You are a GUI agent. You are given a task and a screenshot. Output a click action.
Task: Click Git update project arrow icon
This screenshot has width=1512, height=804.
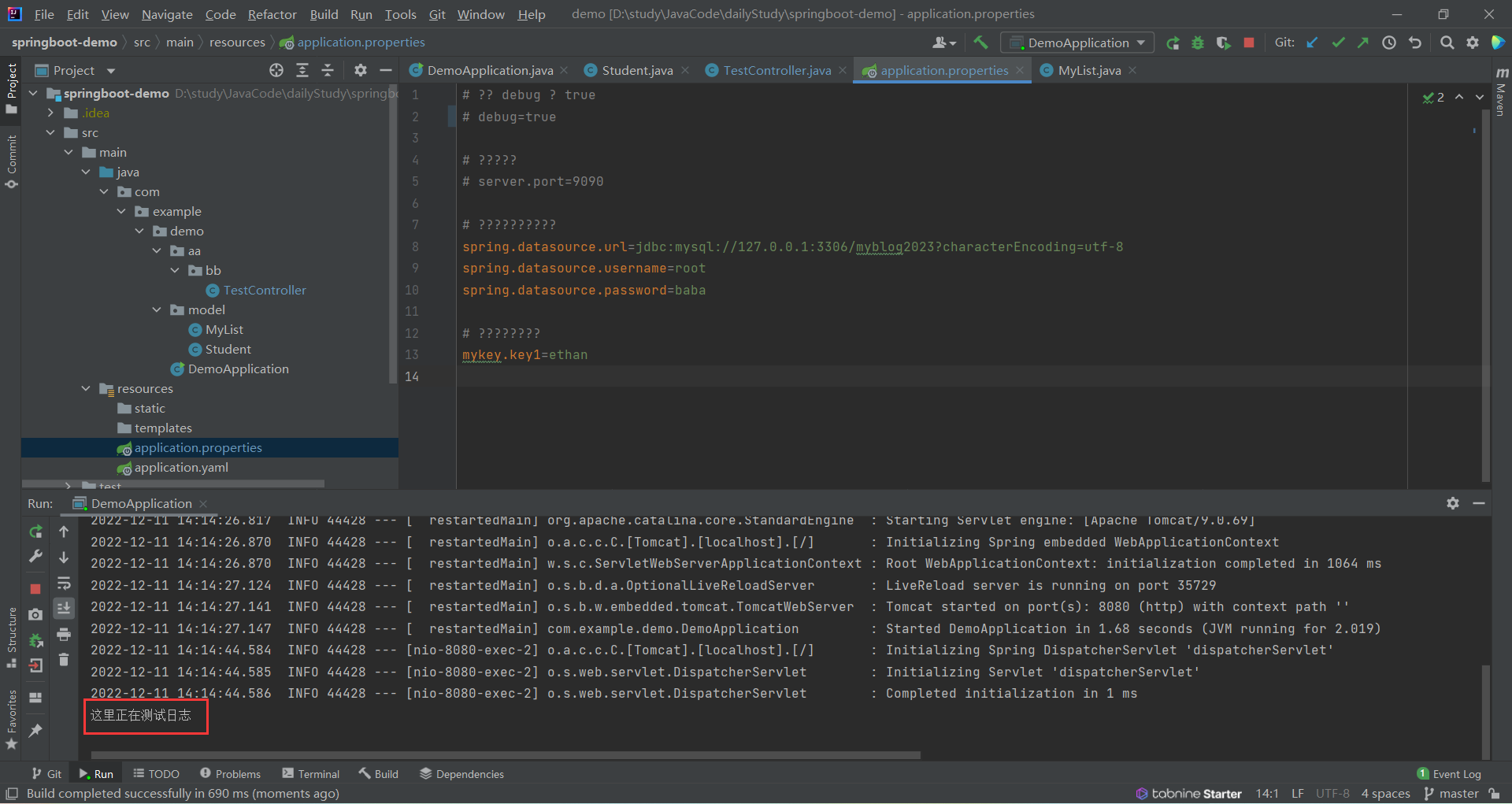pyautogui.click(x=1312, y=43)
